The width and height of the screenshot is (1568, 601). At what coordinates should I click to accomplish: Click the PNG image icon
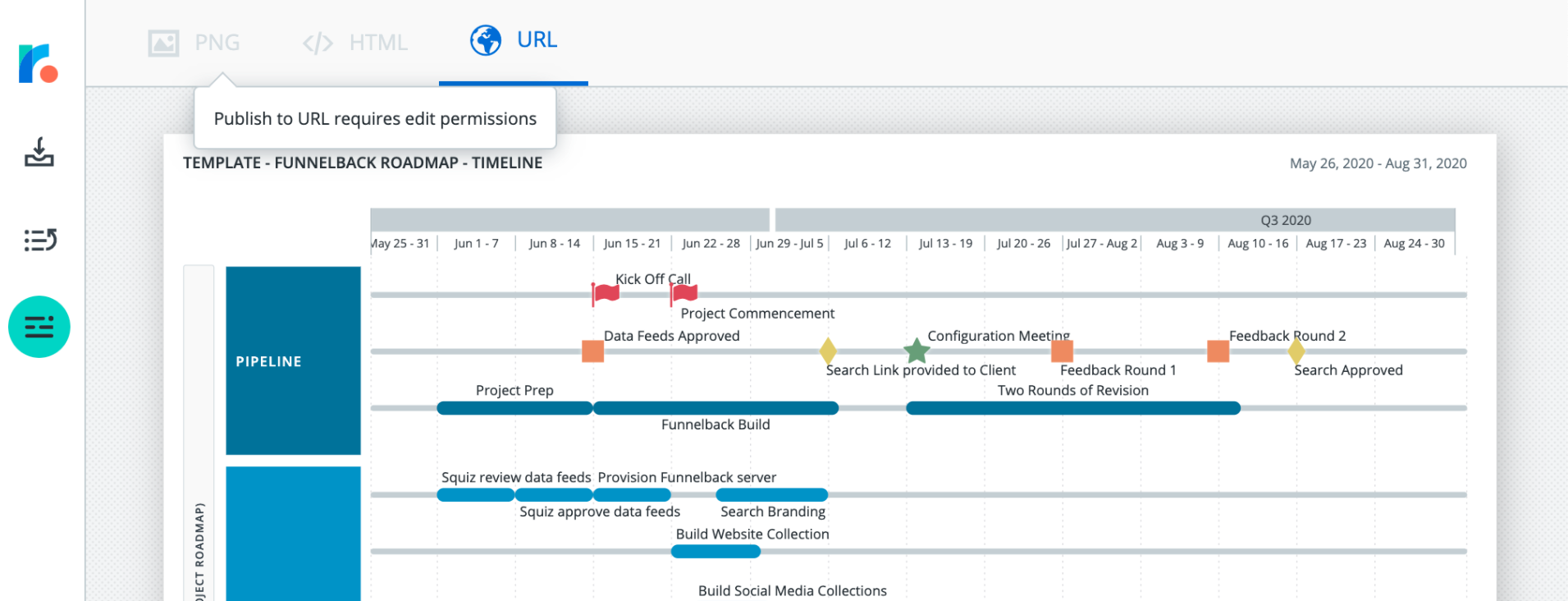[163, 43]
